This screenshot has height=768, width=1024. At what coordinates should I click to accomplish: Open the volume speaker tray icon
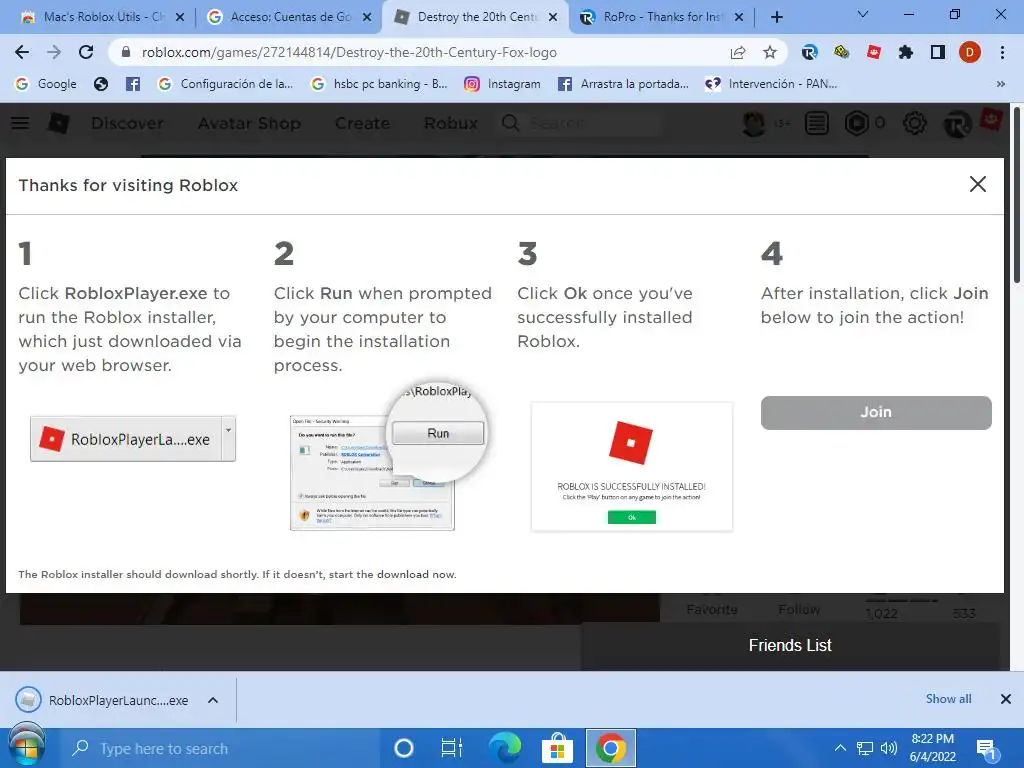click(x=888, y=748)
